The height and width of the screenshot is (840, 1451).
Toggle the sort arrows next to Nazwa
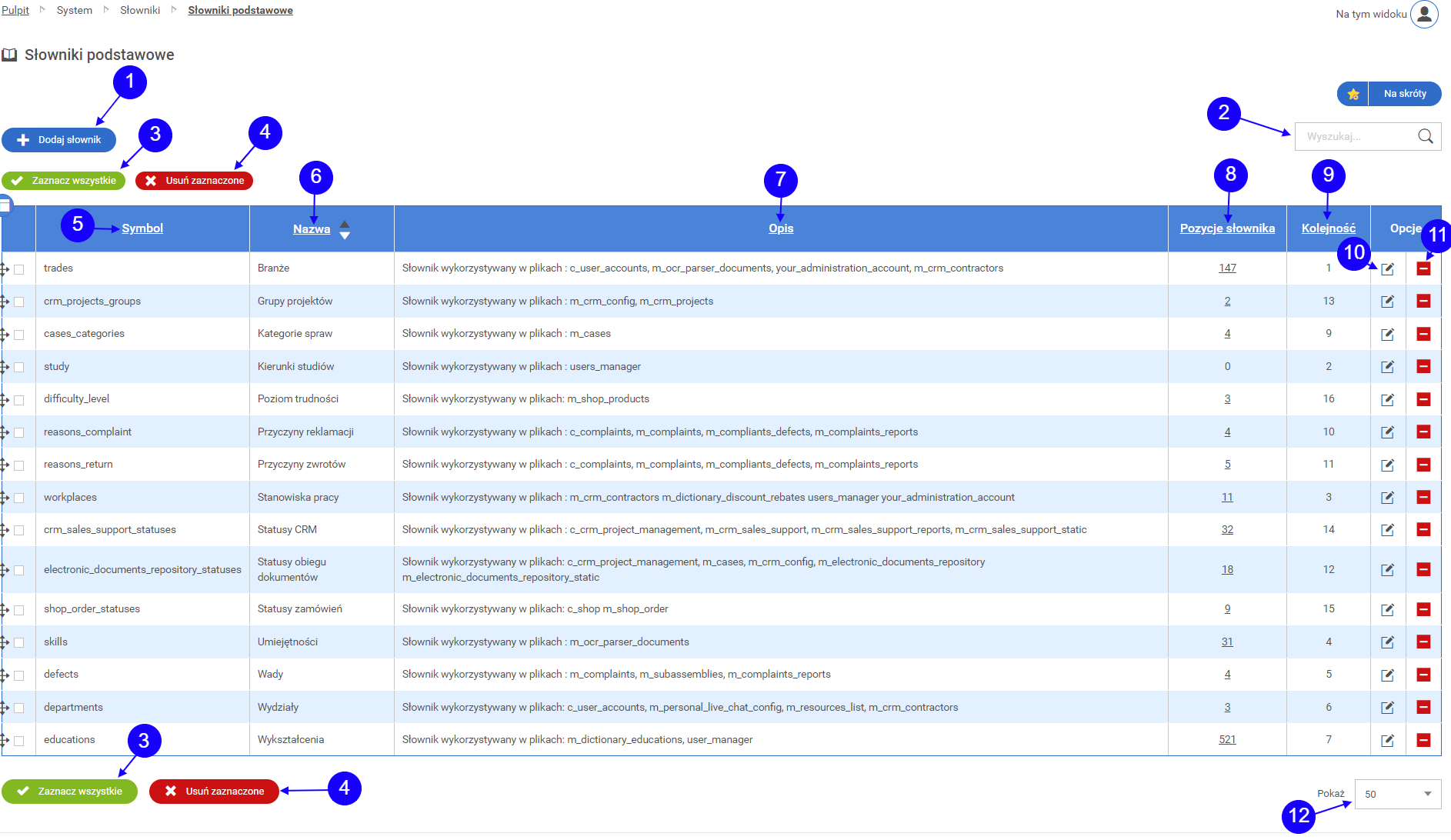(x=345, y=230)
